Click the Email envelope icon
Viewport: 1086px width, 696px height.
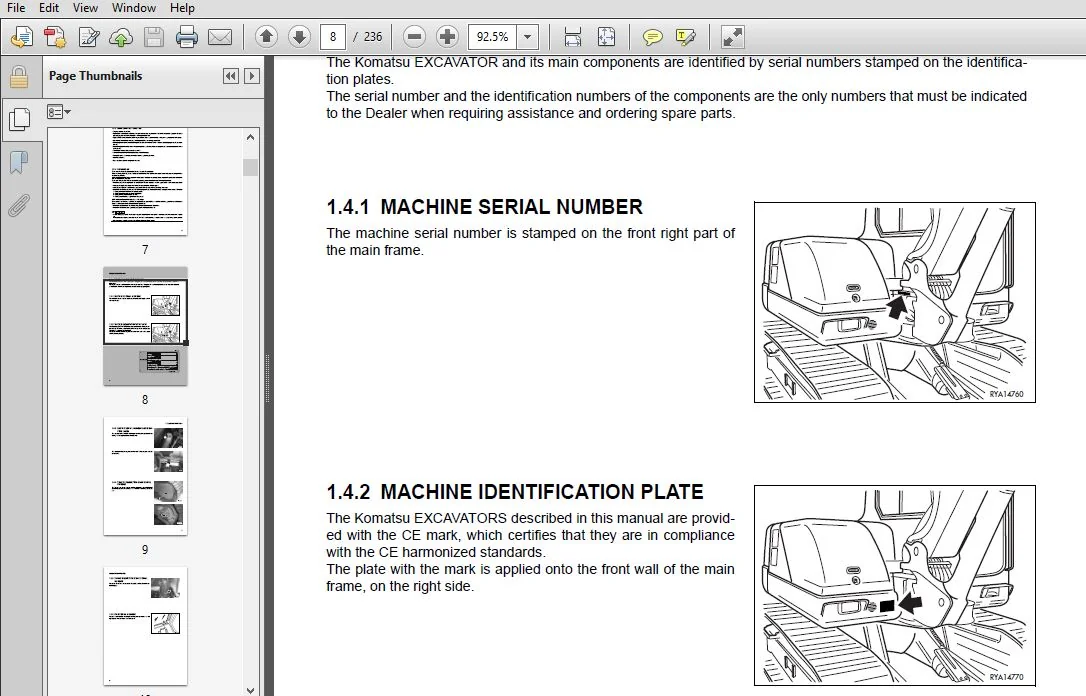220,37
